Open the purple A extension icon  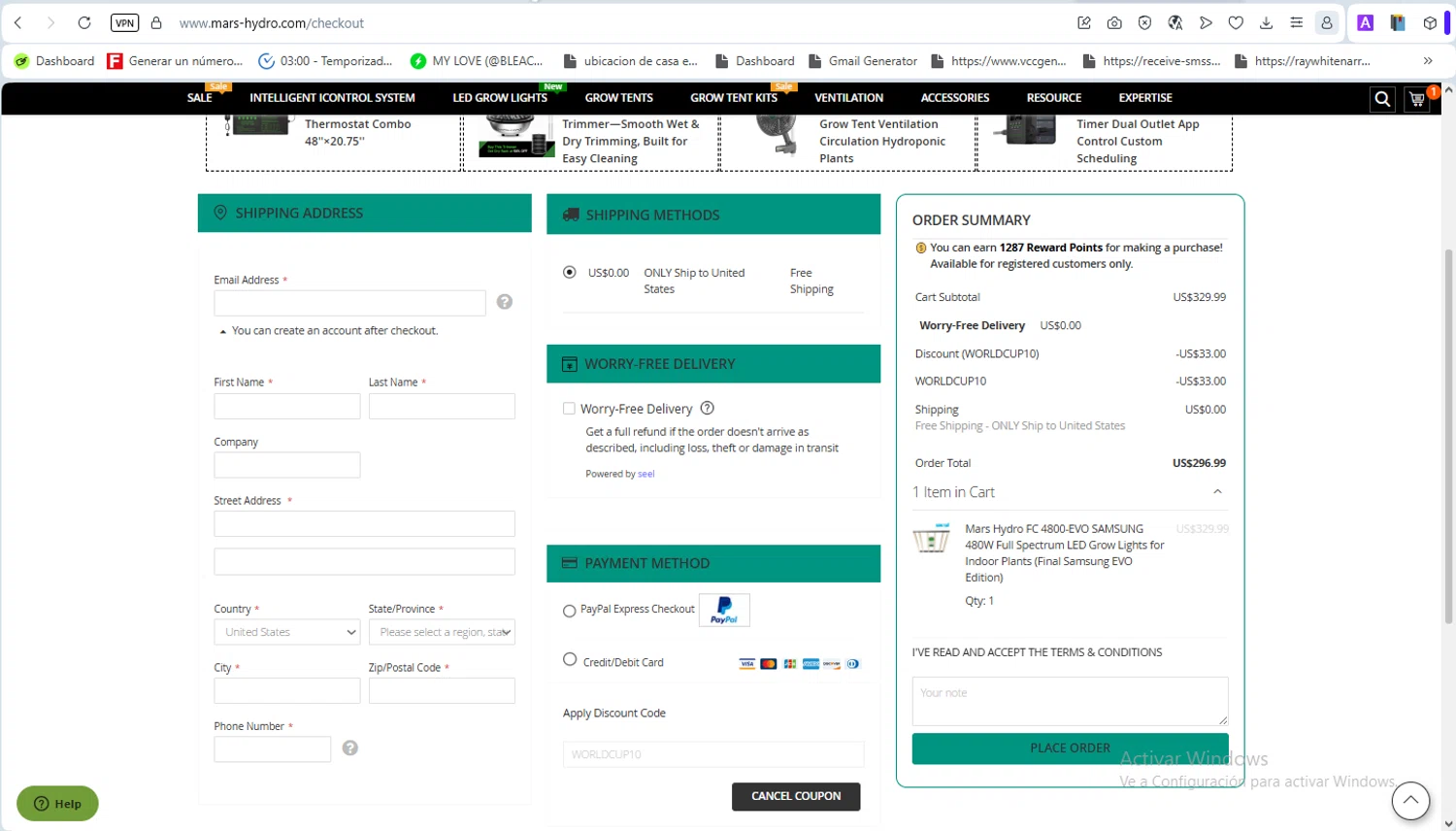click(1365, 22)
